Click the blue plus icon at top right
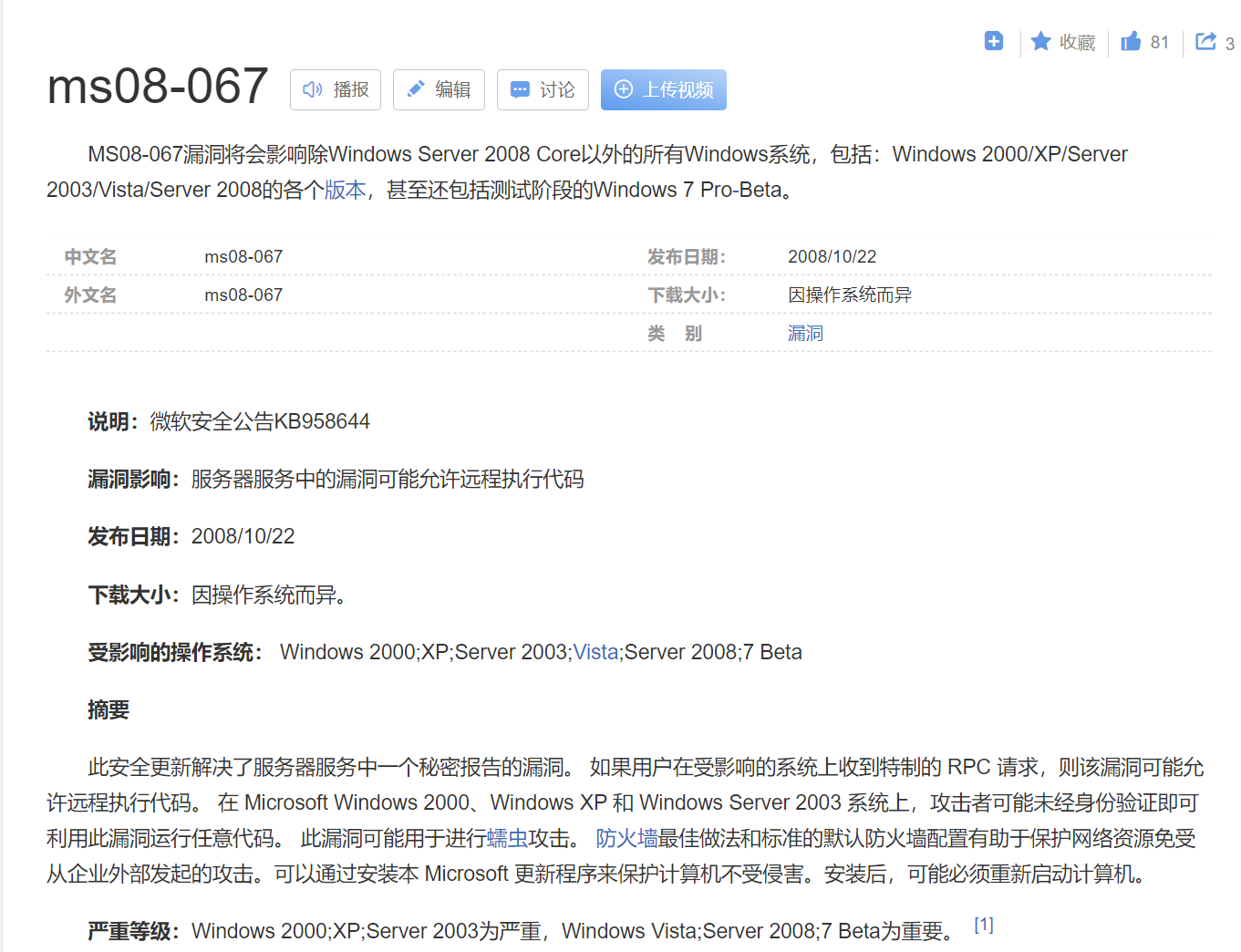Image resolution: width=1241 pixels, height=952 pixels. tap(994, 41)
